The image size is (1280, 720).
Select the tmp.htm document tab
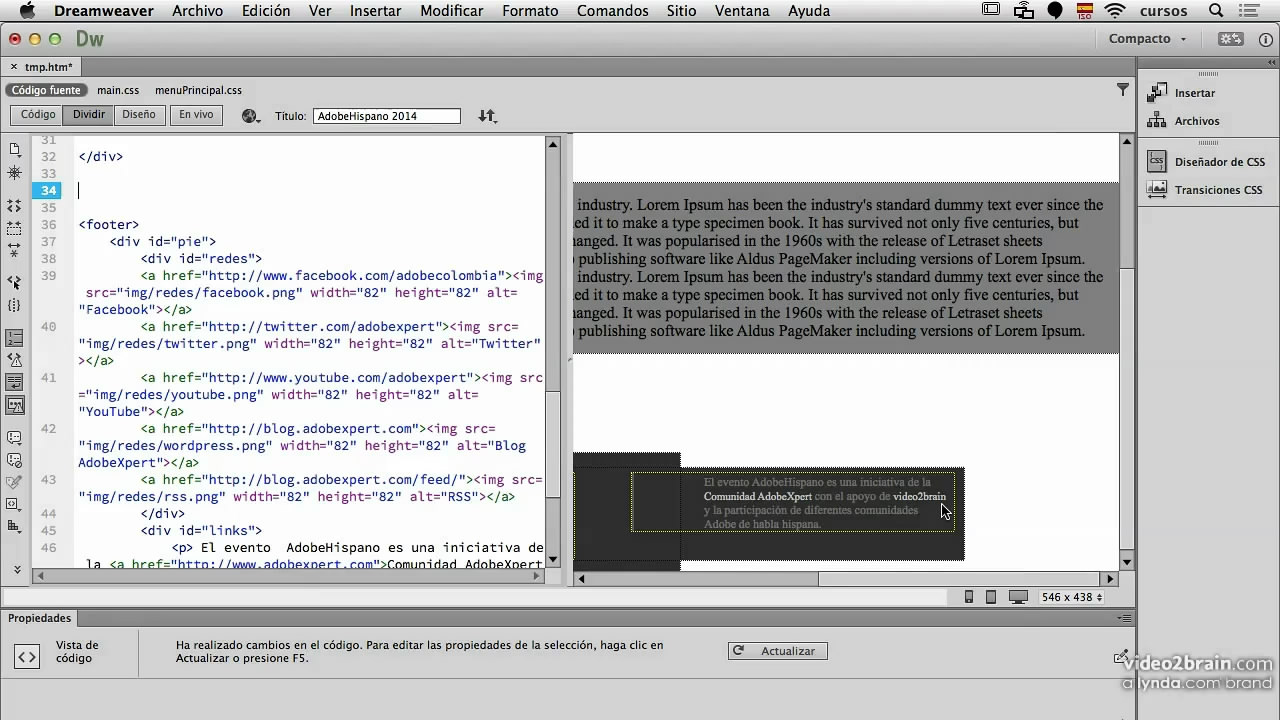point(48,67)
